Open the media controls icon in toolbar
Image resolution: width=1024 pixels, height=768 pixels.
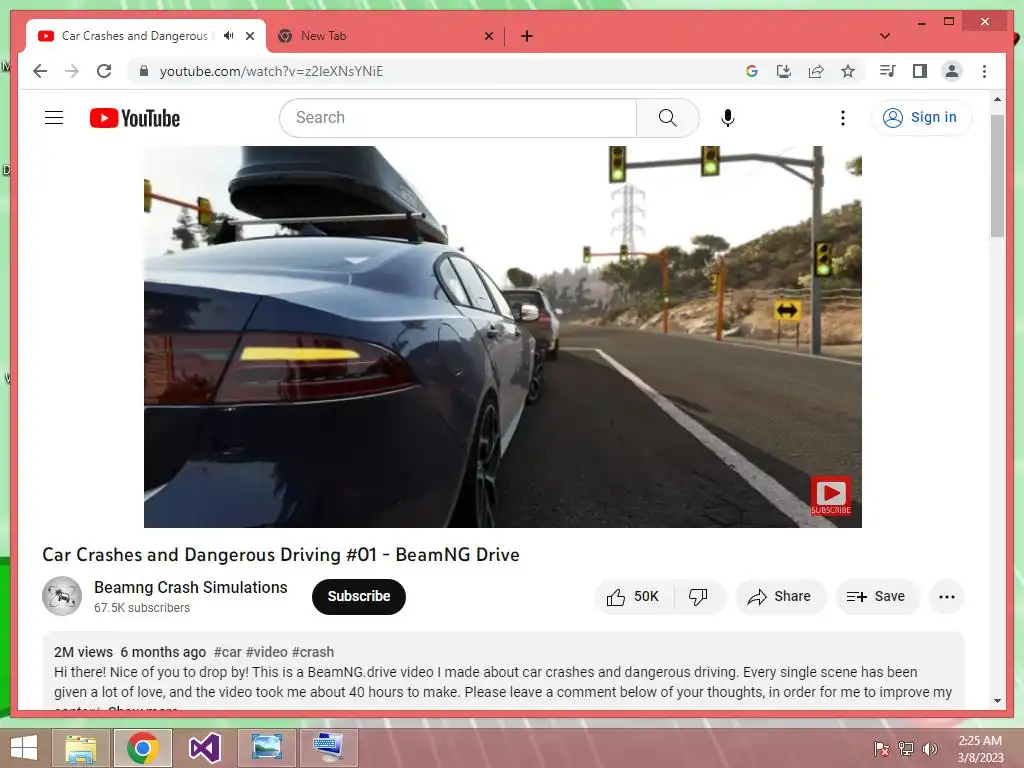[888, 71]
